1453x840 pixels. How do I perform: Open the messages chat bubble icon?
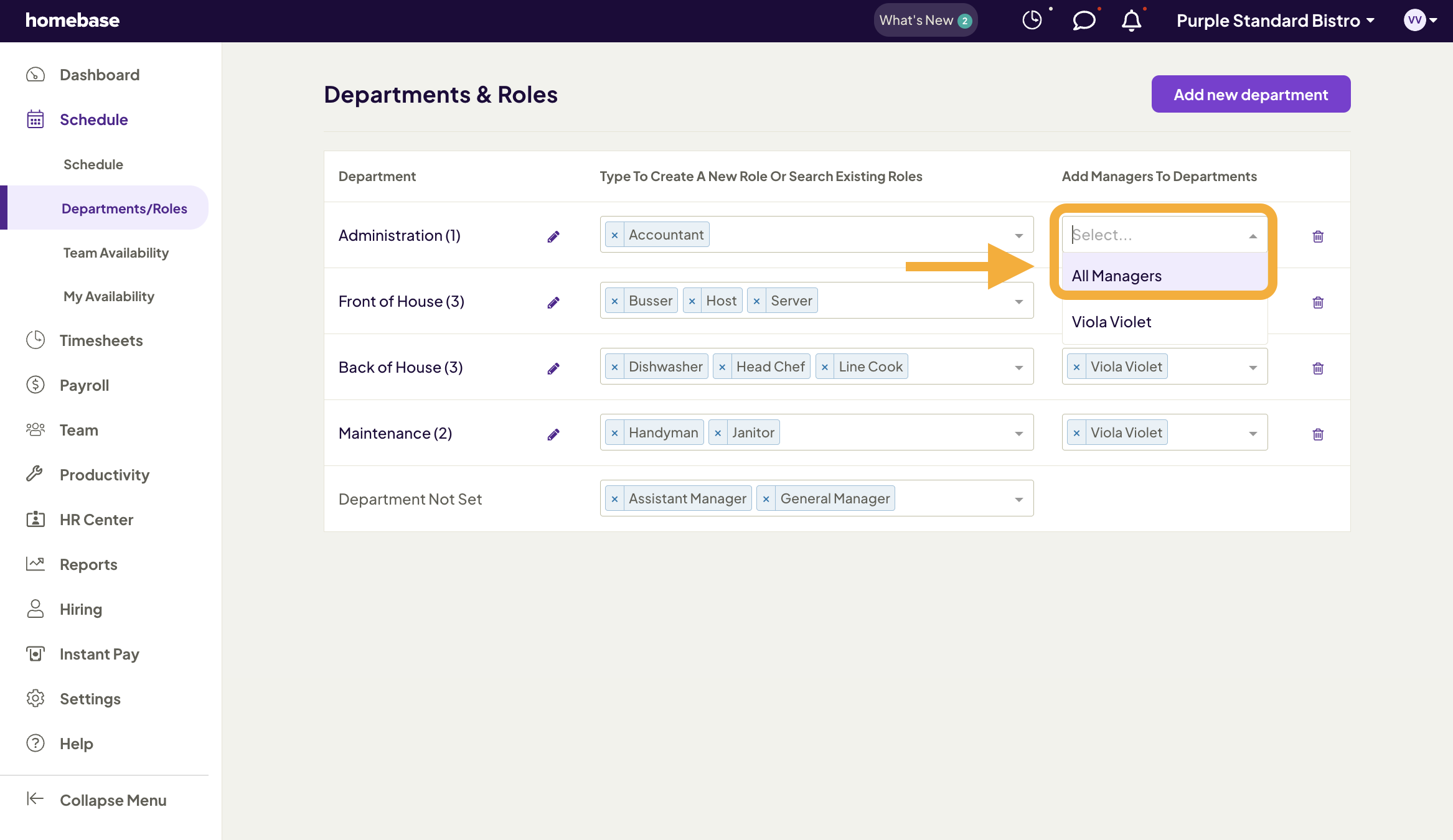(1084, 21)
